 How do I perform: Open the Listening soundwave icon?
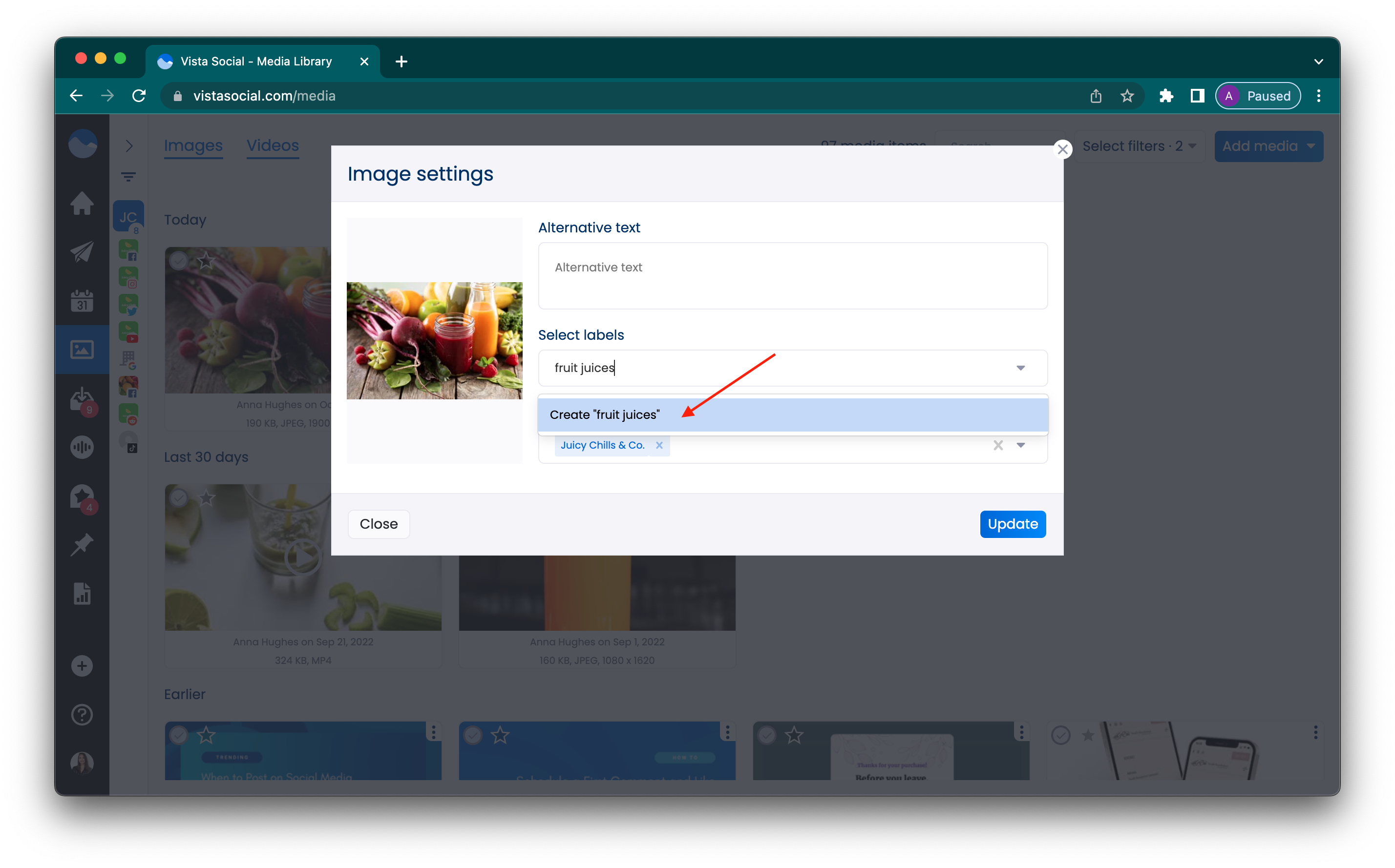coord(82,447)
